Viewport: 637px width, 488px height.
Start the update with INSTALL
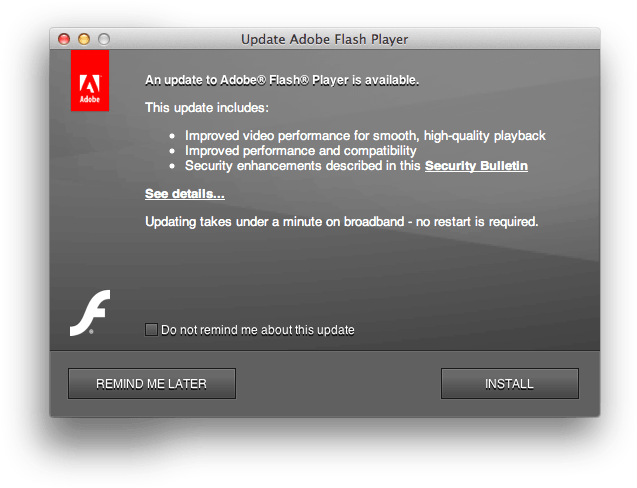click(x=509, y=384)
